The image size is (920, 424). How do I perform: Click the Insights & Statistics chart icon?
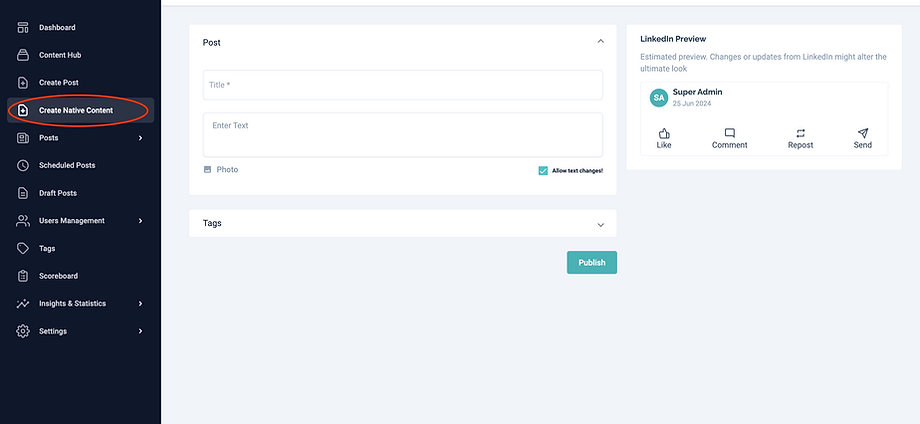(23, 304)
